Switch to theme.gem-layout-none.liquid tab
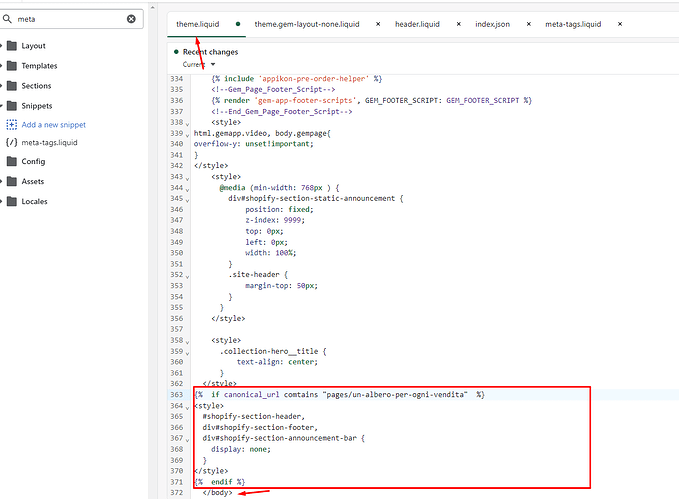Screen dimensions: 679x499 [307, 24]
